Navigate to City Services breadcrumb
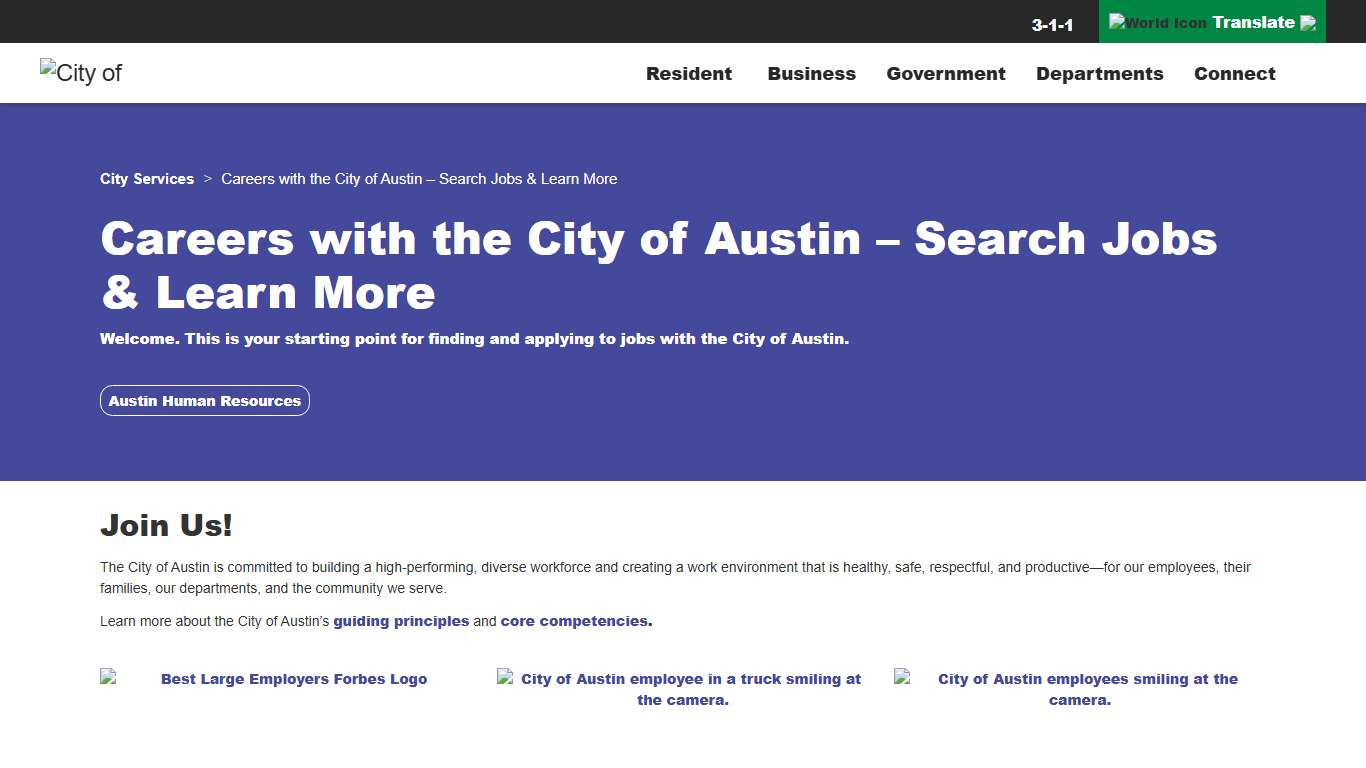The width and height of the screenshot is (1366, 768). tap(146, 179)
